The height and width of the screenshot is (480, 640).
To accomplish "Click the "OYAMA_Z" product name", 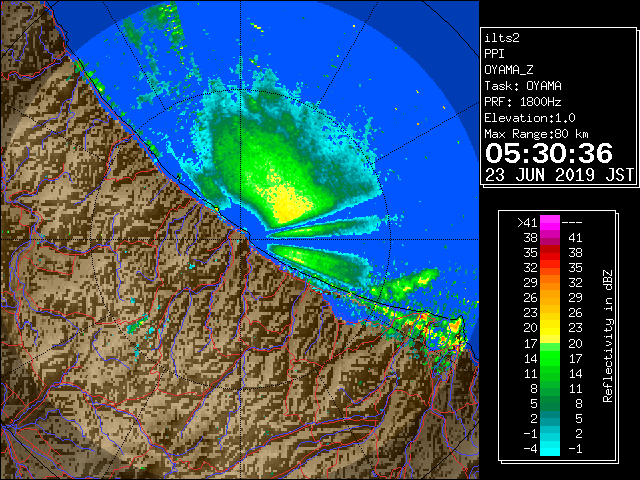I will (509, 70).
